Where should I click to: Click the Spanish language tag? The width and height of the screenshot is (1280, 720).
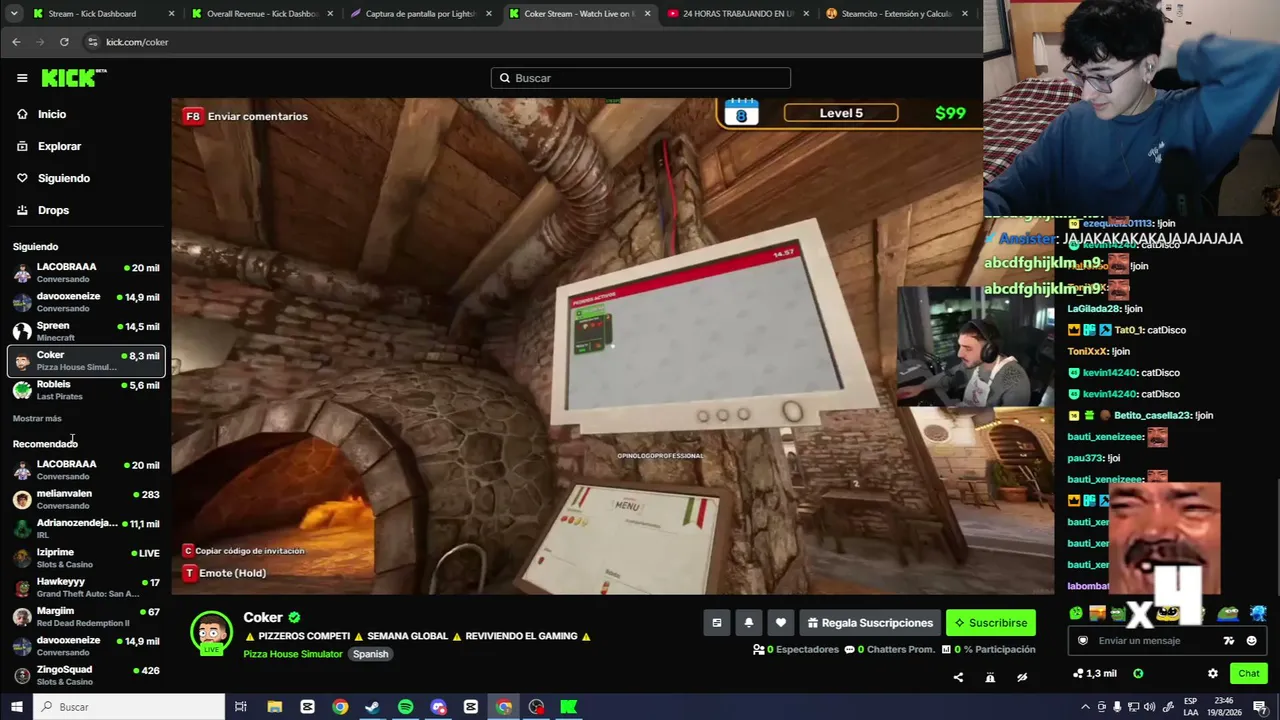[370, 654]
